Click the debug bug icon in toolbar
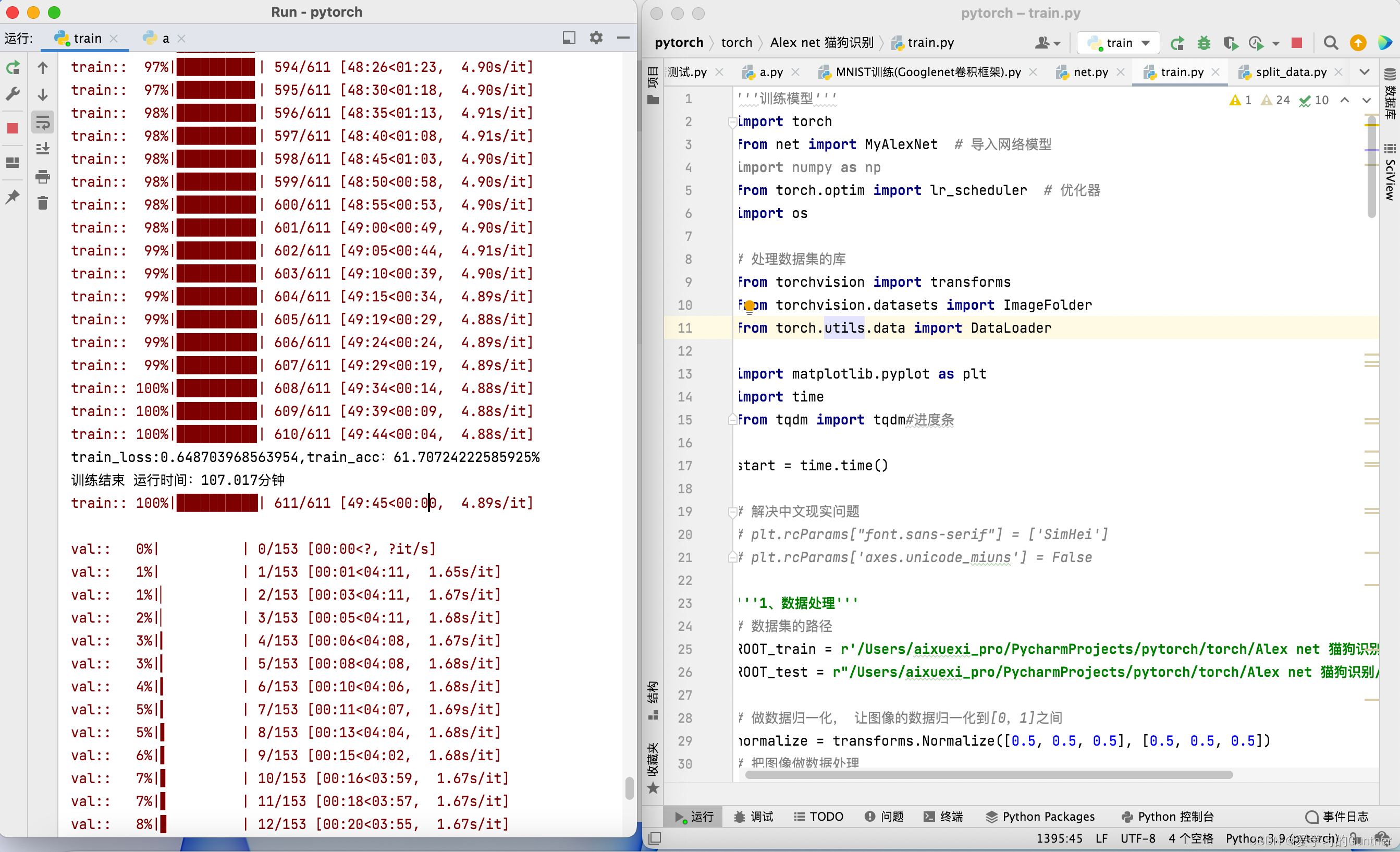Viewport: 1400px width, 852px height. pos(1203,43)
